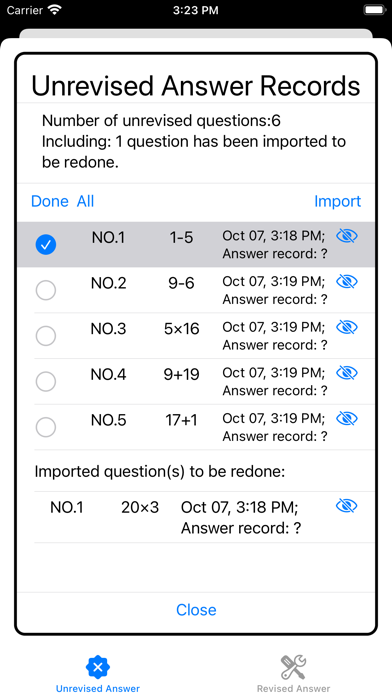Screen dimensions: 392x696
Task: Uncheck the selected NO.1 checkmark circle
Action: (x=46, y=244)
